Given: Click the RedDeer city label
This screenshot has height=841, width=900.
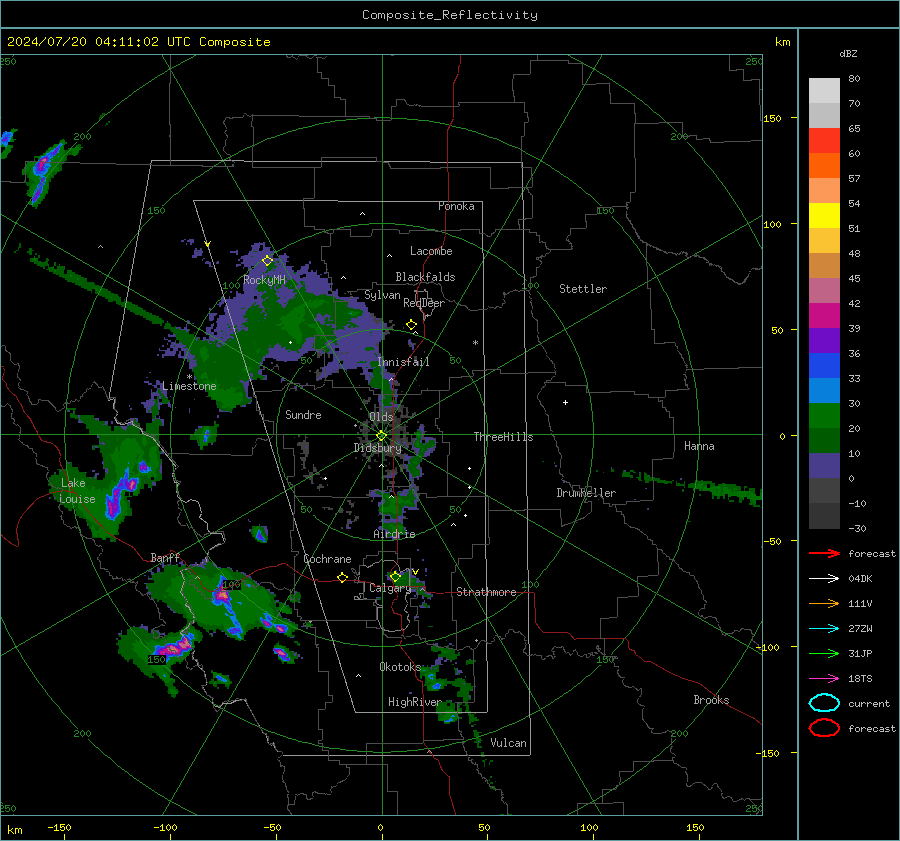Looking at the screenshot, I should click(x=424, y=303).
